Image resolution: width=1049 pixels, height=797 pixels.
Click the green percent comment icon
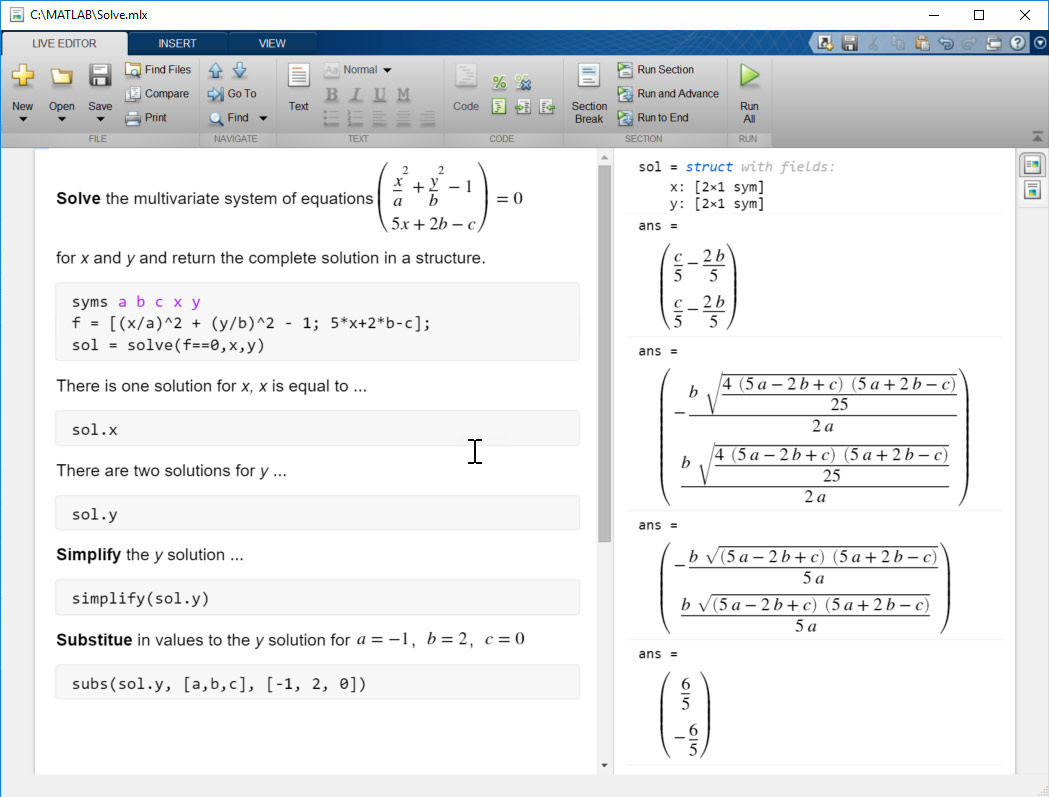[499, 82]
